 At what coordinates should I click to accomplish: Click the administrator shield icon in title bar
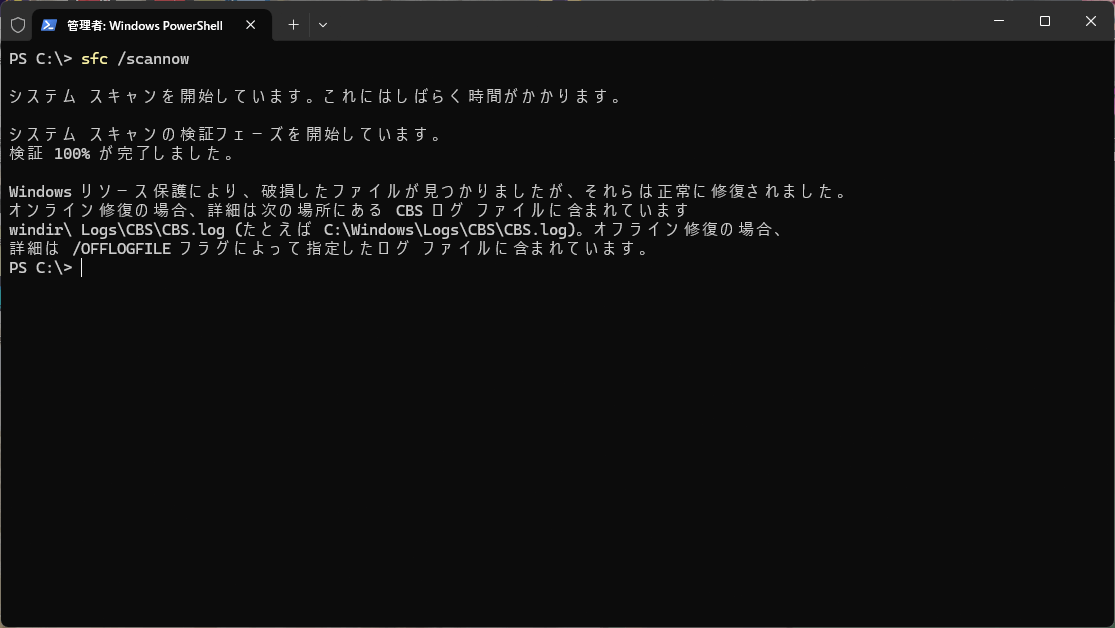[x=18, y=25]
